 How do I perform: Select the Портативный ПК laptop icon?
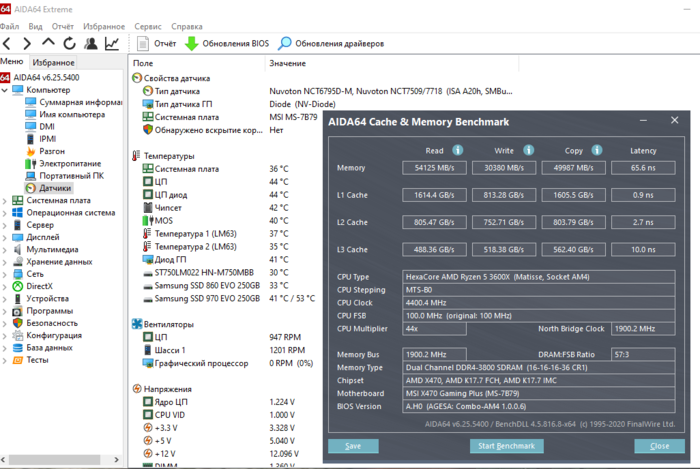tap(30, 176)
